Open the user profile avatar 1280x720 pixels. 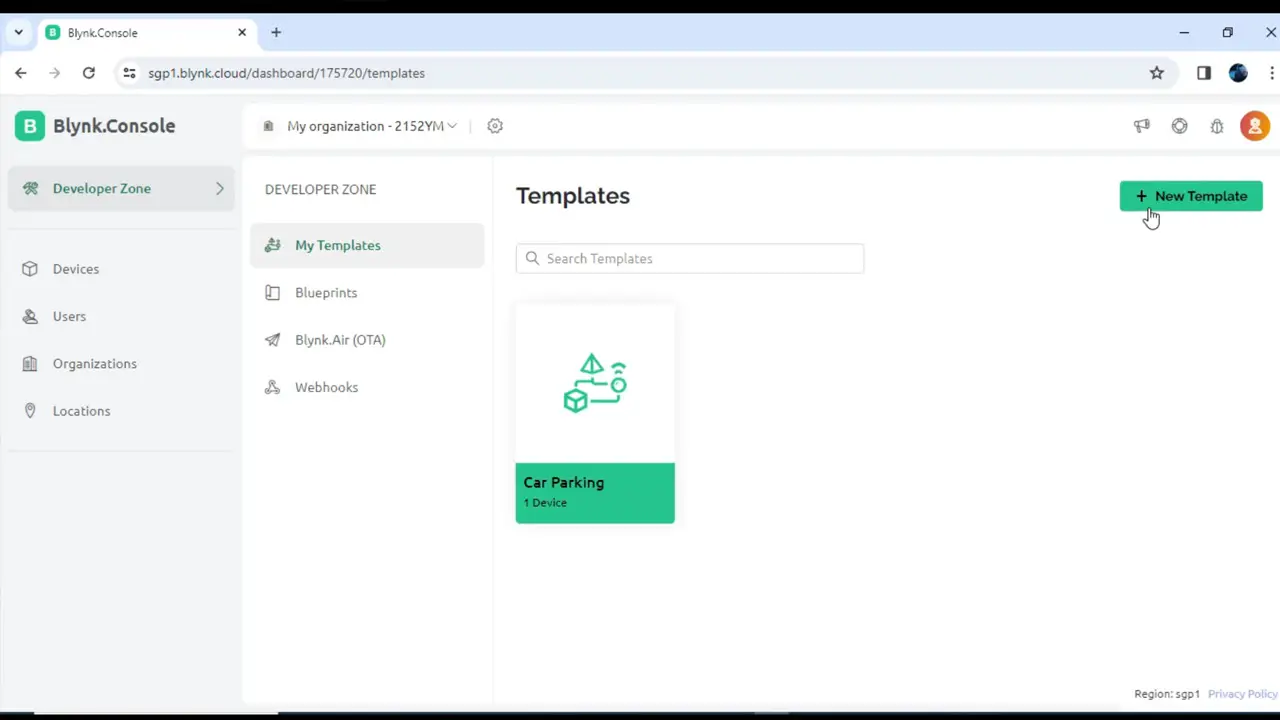(1255, 126)
